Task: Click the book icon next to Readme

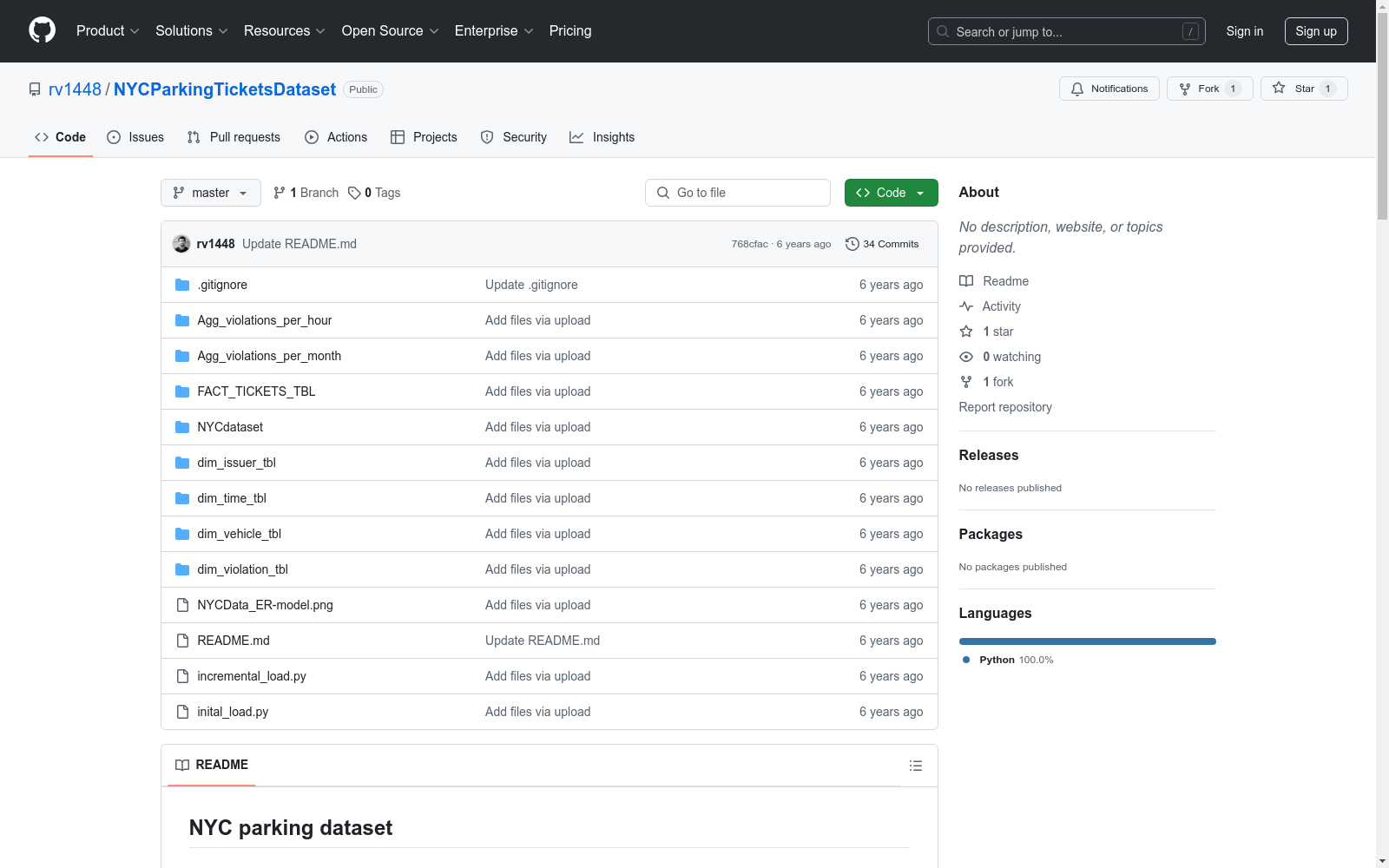Action: [966, 281]
